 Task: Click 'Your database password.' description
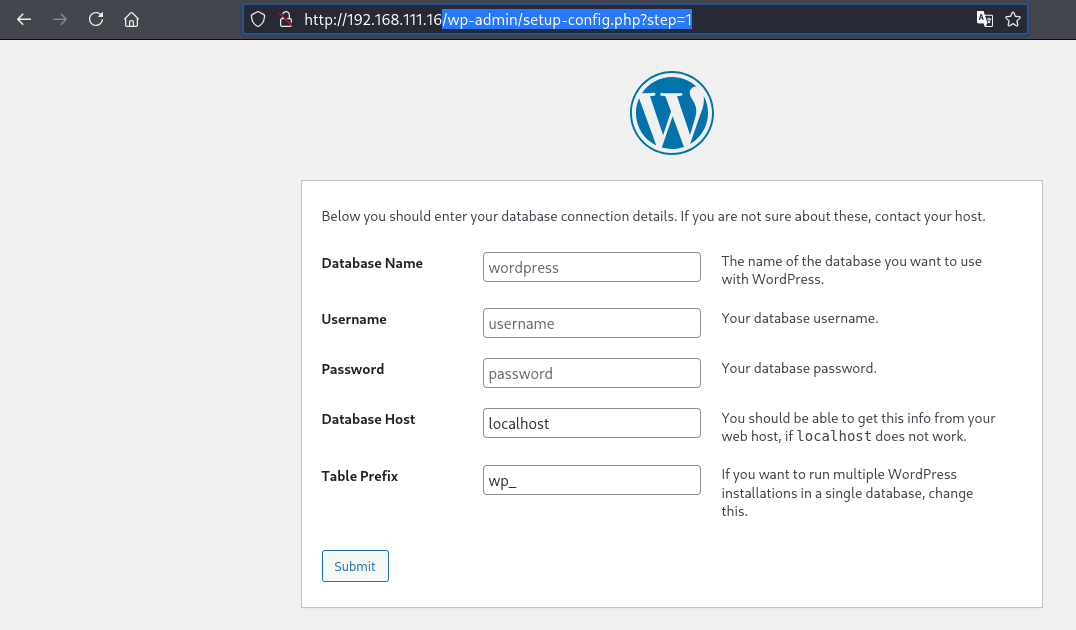(x=799, y=369)
